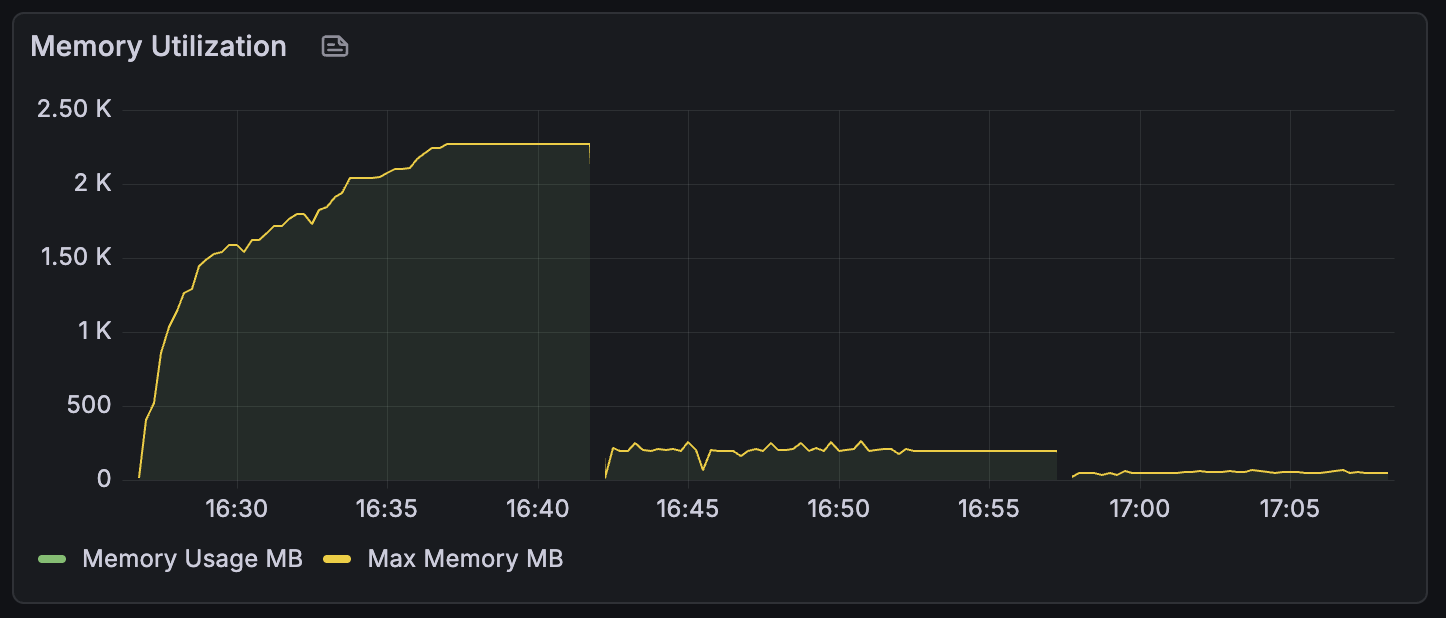Viewport: 1446px width, 618px height.
Task: Click the 16:55 time axis label
Action: click(988, 508)
